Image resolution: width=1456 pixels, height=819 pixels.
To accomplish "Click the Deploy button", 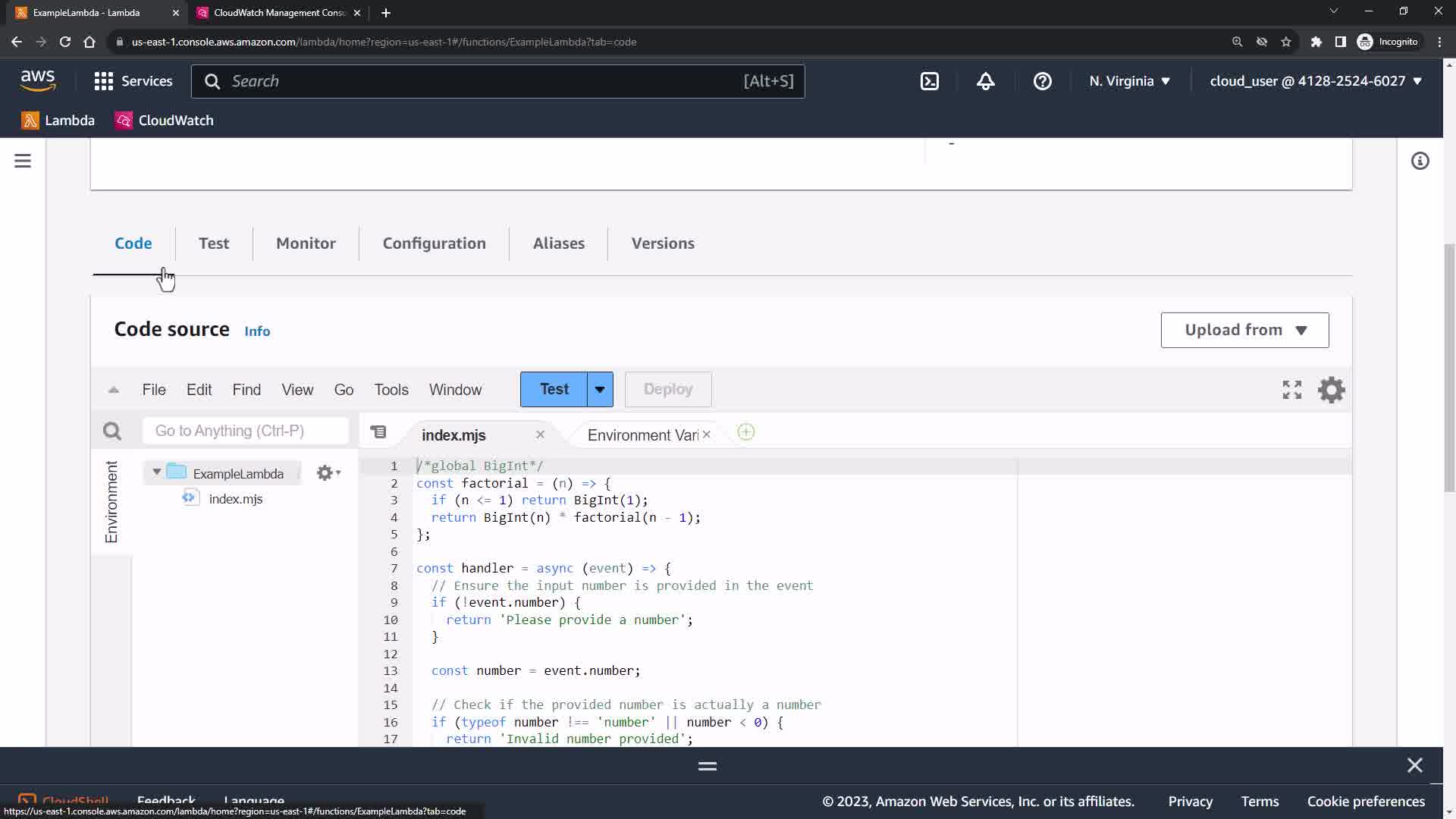I will coord(667,390).
